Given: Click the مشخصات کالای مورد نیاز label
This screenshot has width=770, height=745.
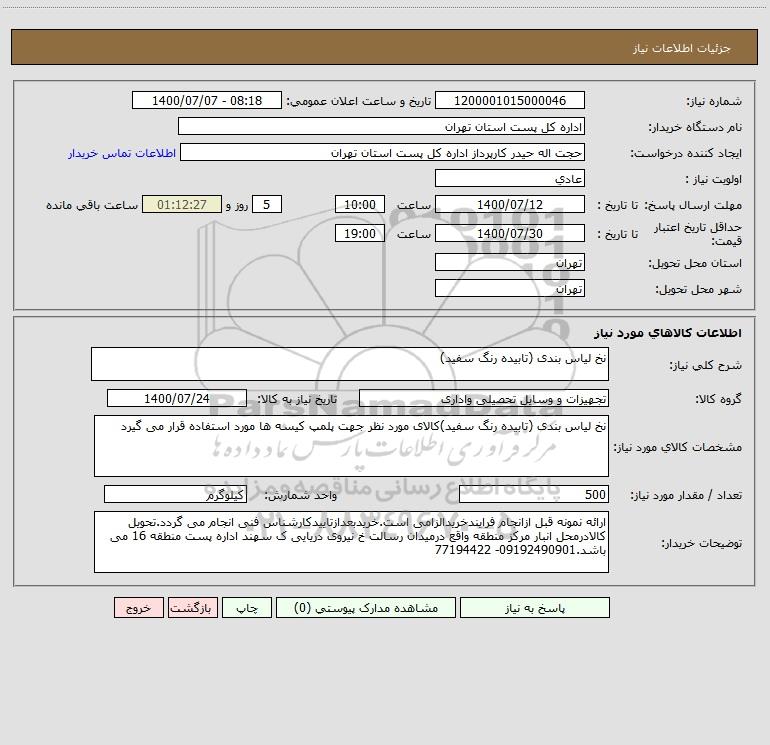Looking at the screenshot, I should (678, 447).
